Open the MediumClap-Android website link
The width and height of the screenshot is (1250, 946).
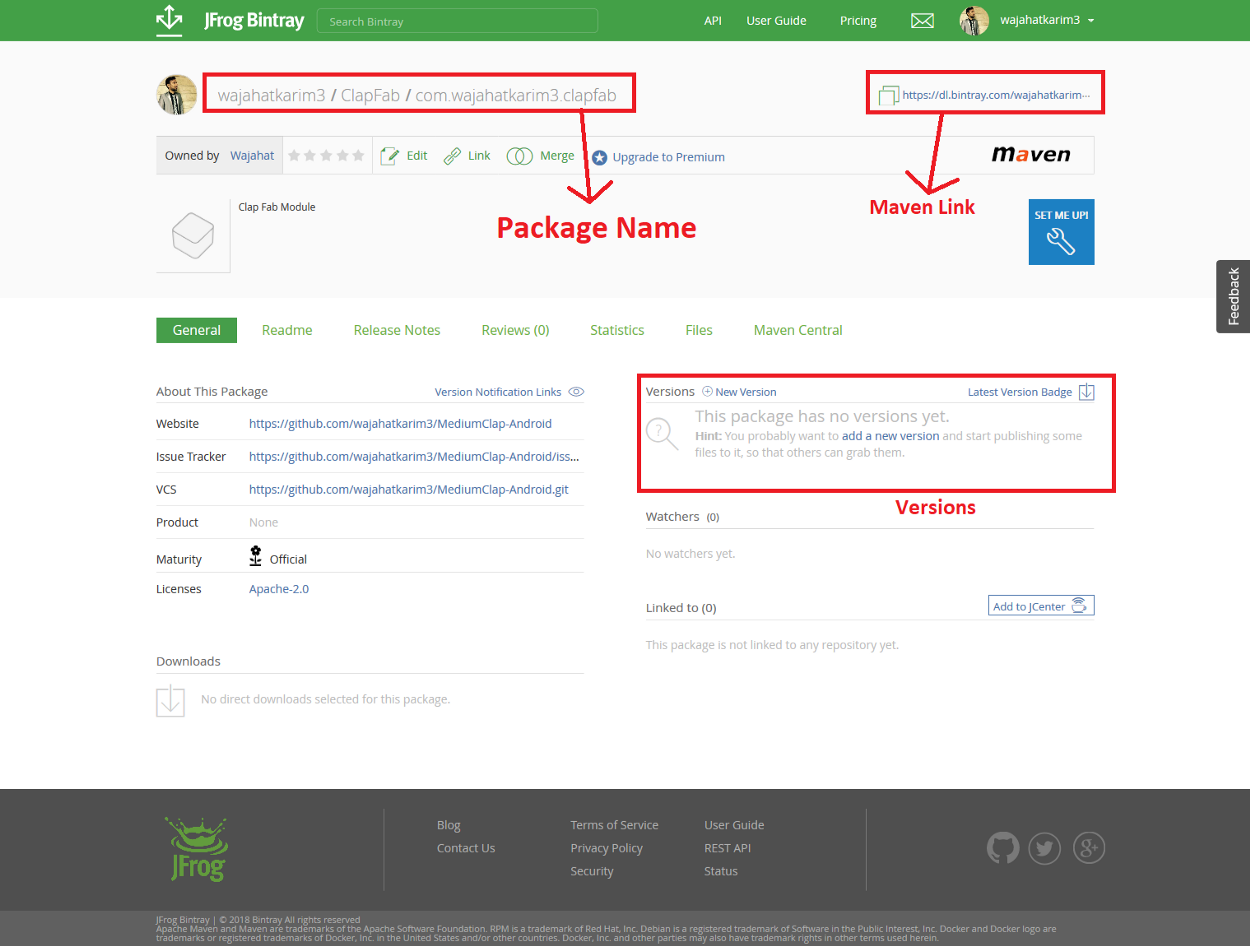[x=400, y=424]
